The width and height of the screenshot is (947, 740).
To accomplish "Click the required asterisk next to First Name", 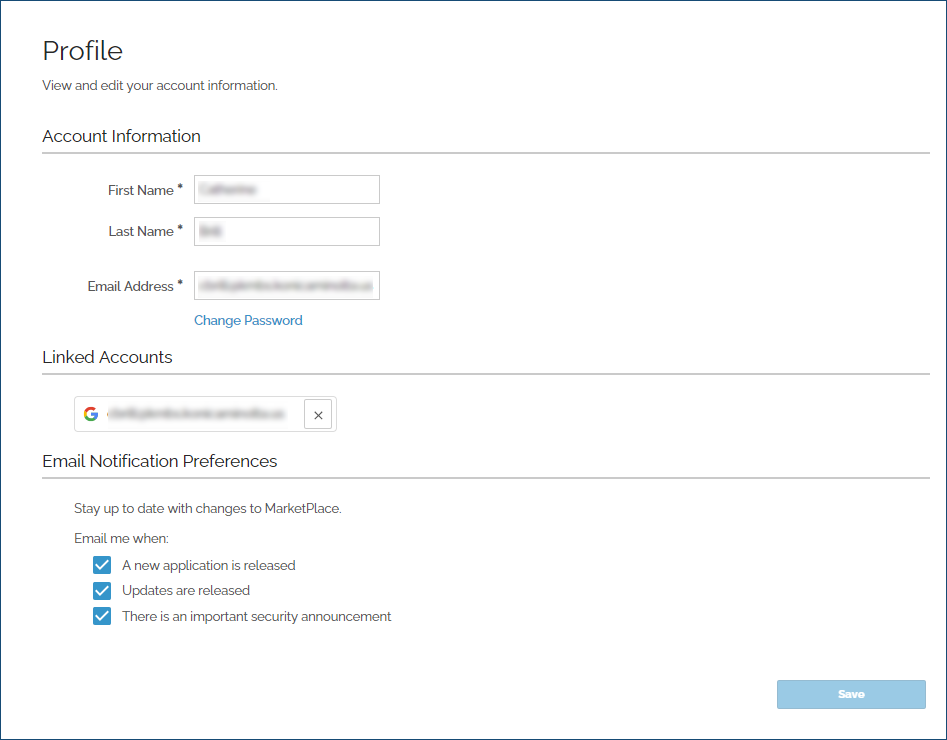I will pos(181,186).
